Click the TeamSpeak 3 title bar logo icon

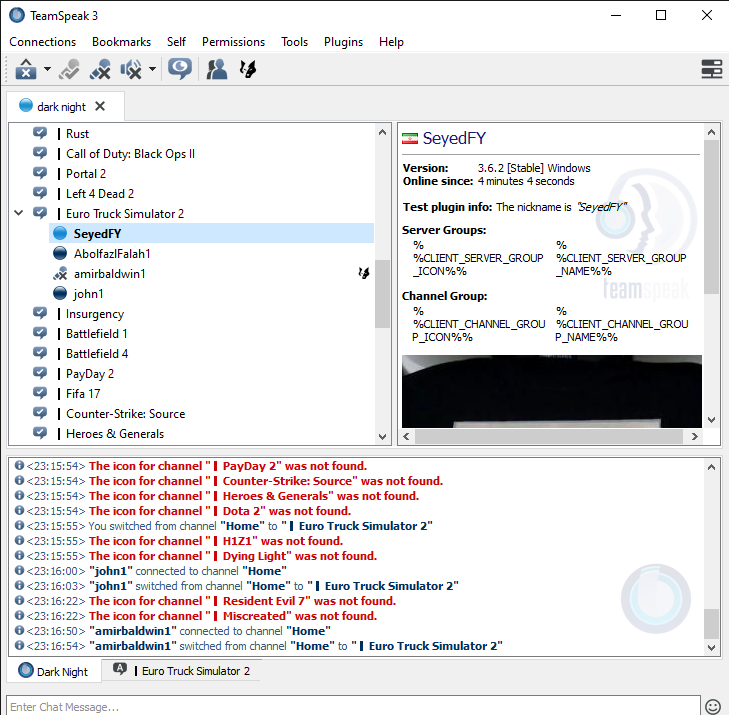(17, 15)
